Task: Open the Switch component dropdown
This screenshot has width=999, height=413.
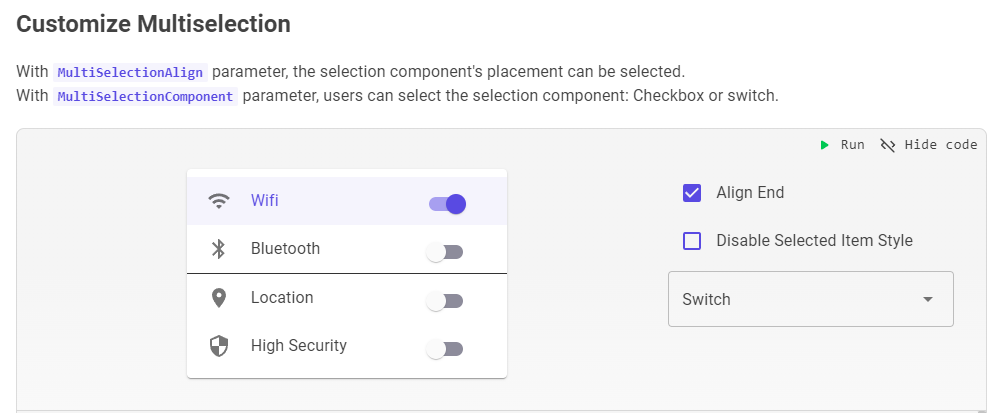Action: tap(810, 299)
